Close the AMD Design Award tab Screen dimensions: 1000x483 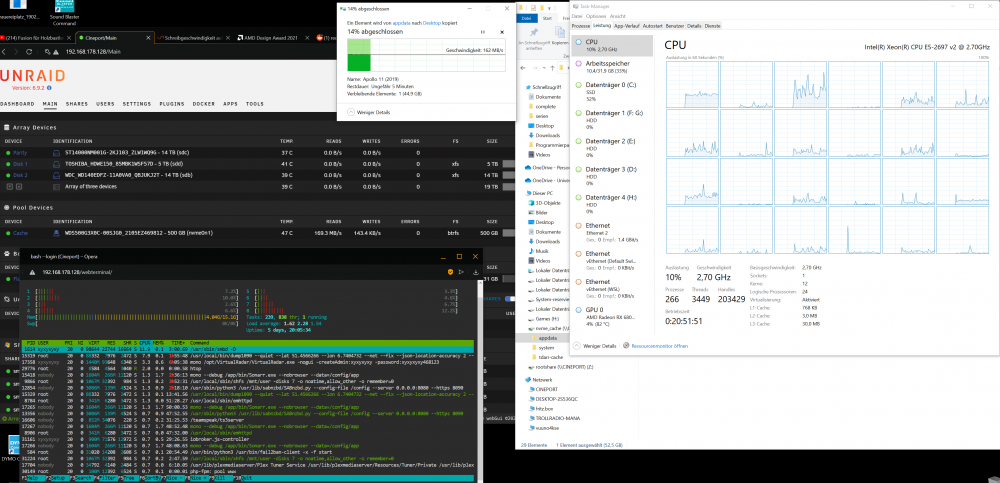(x=309, y=38)
